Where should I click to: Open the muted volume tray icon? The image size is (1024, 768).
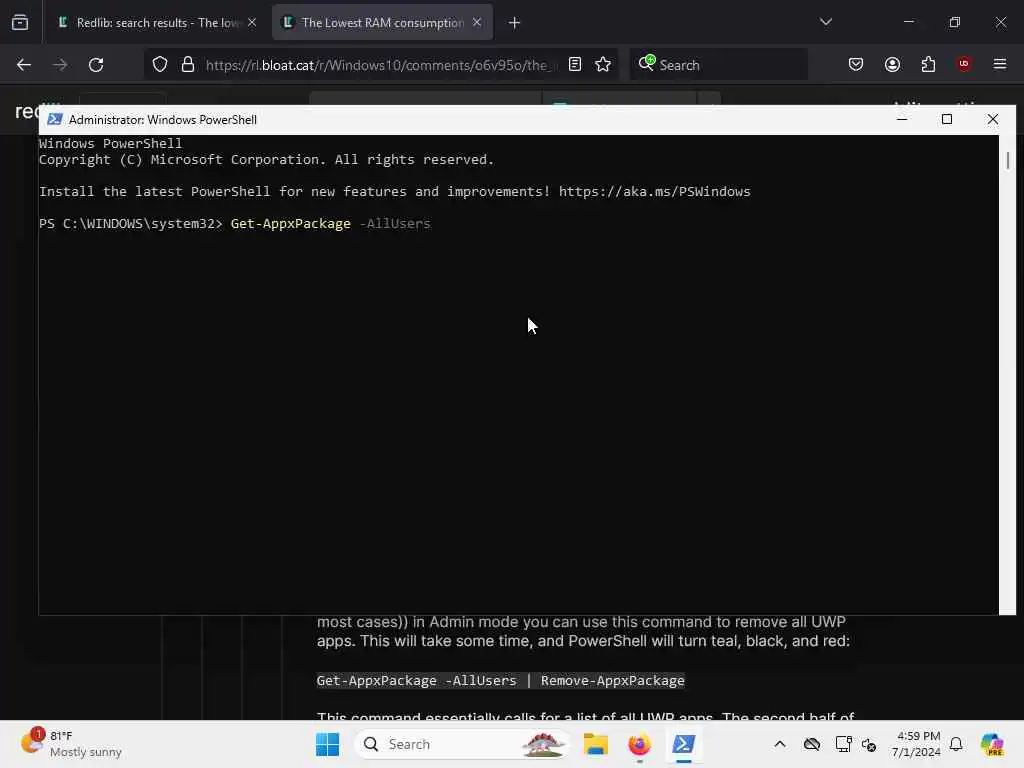(869, 744)
